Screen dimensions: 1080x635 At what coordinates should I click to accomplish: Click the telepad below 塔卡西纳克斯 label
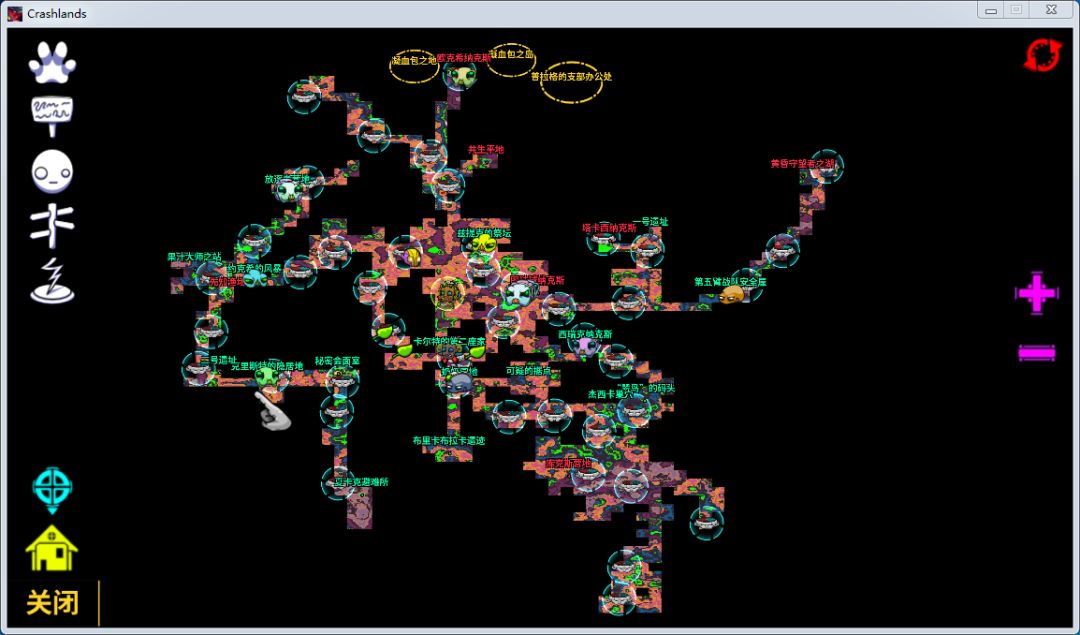coord(604,241)
